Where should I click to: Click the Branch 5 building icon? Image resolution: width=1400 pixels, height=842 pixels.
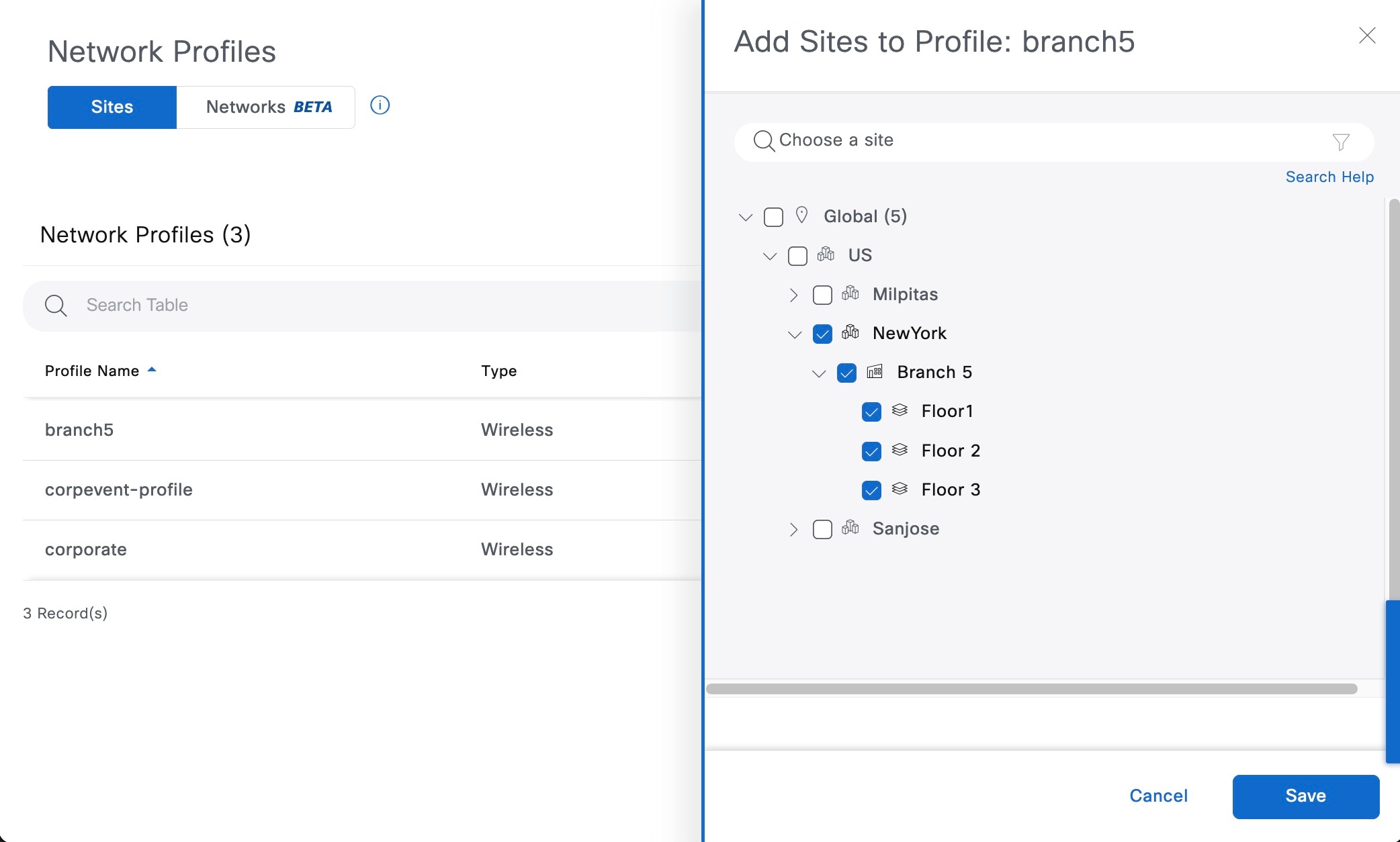[874, 371]
